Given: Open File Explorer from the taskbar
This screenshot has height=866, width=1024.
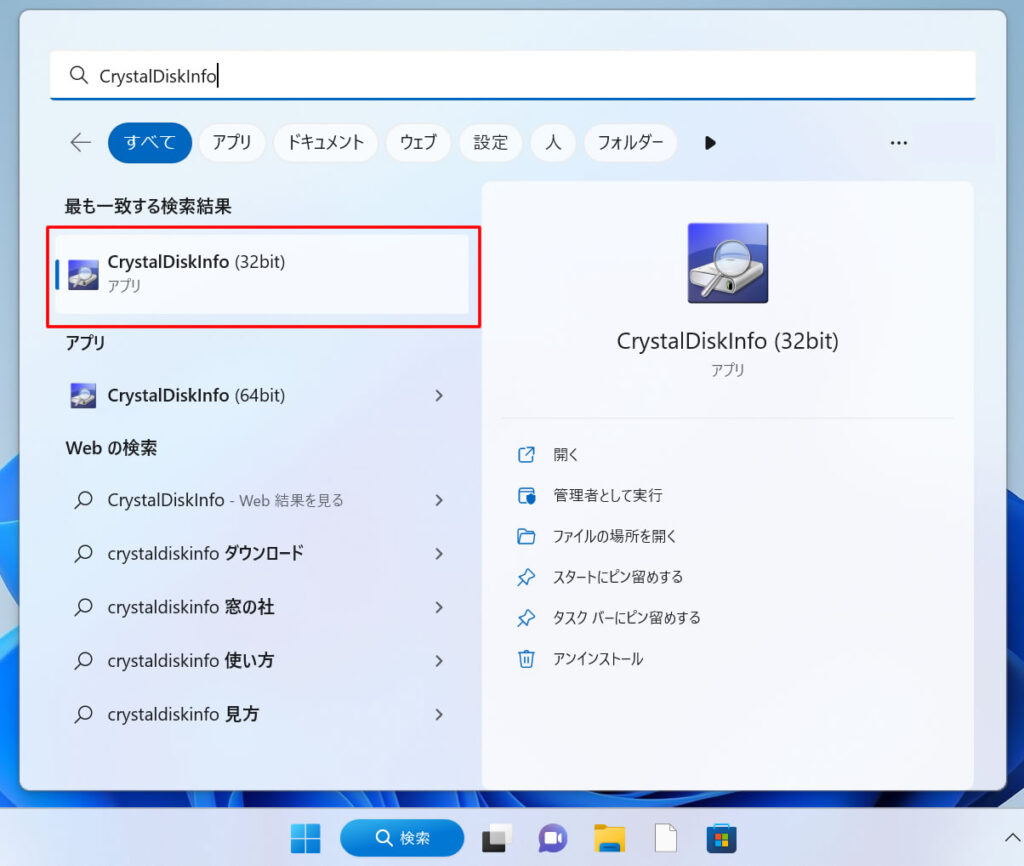Looking at the screenshot, I should 609,838.
